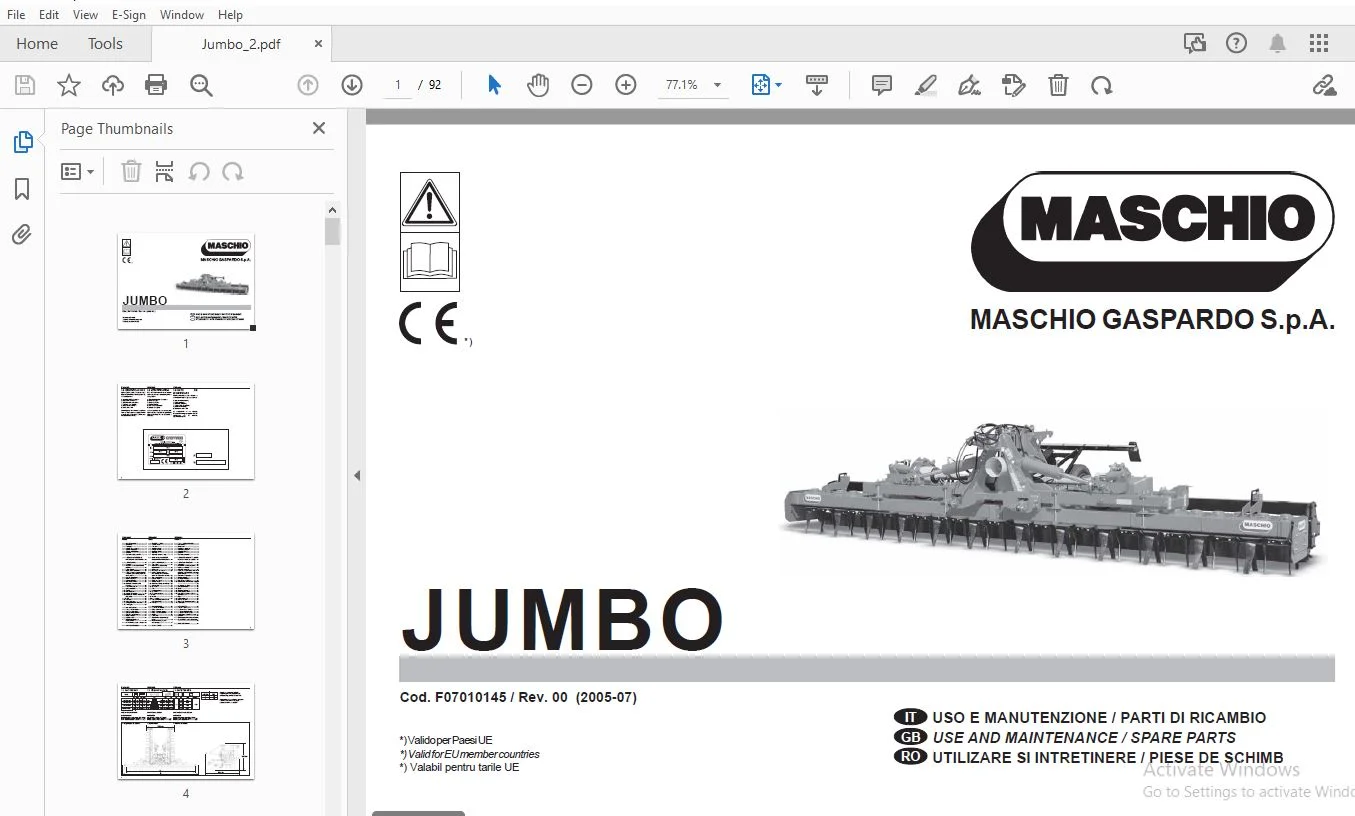The width and height of the screenshot is (1355, 816).
Task: Open the thumbnail Options dropdown menu
Action: coord(78,172)
